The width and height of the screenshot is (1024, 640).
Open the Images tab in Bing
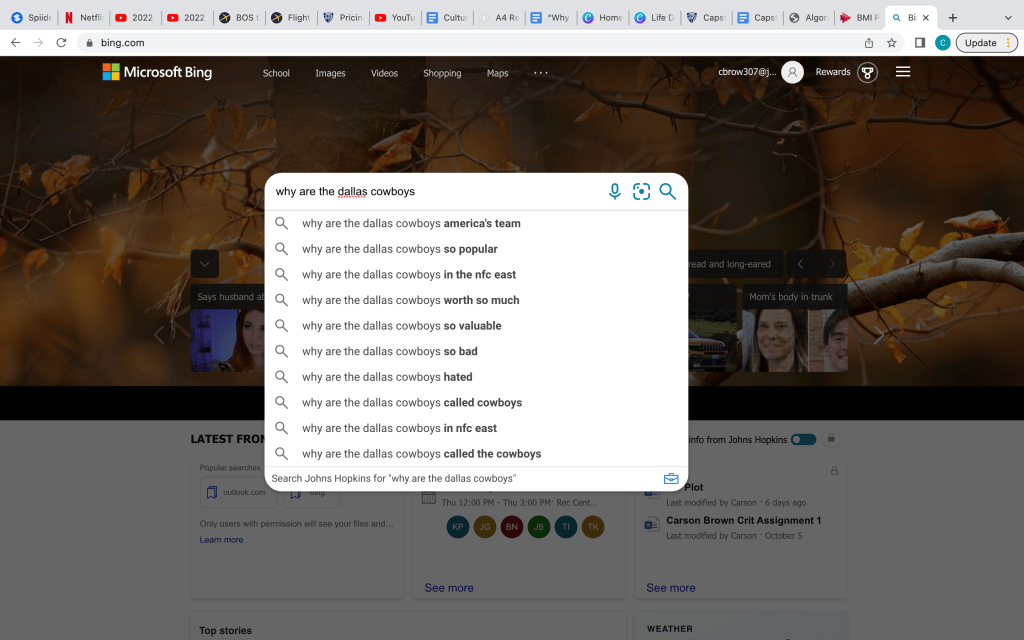coord(330,73)
